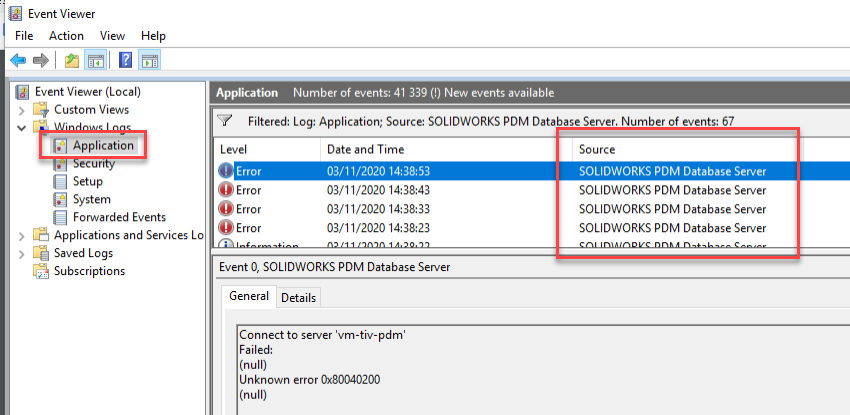Select Forwarded Events in the tree
This screenshot has width=850, height=415.
click(119, 217)
